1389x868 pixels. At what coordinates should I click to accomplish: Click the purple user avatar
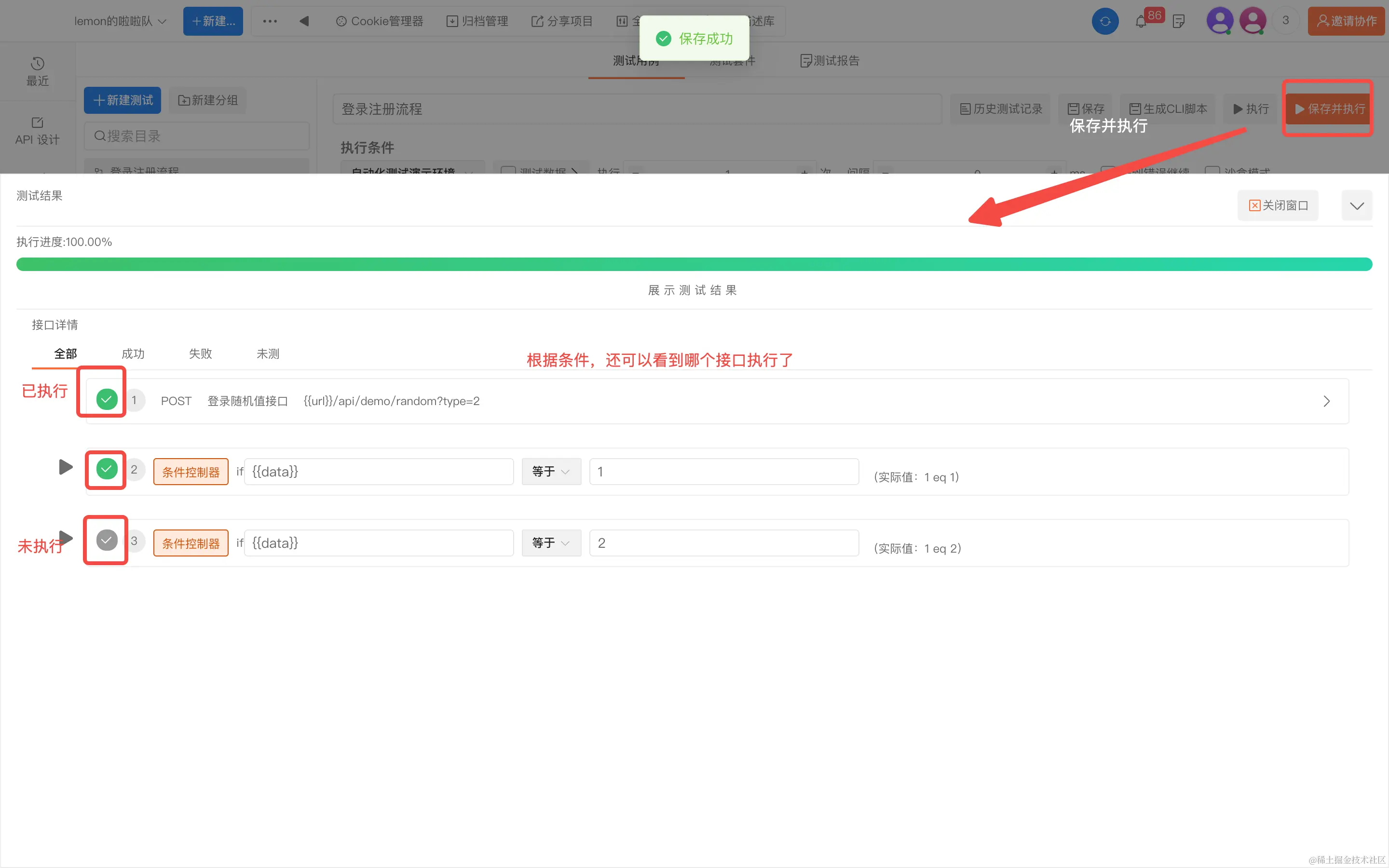point(1219,21)
